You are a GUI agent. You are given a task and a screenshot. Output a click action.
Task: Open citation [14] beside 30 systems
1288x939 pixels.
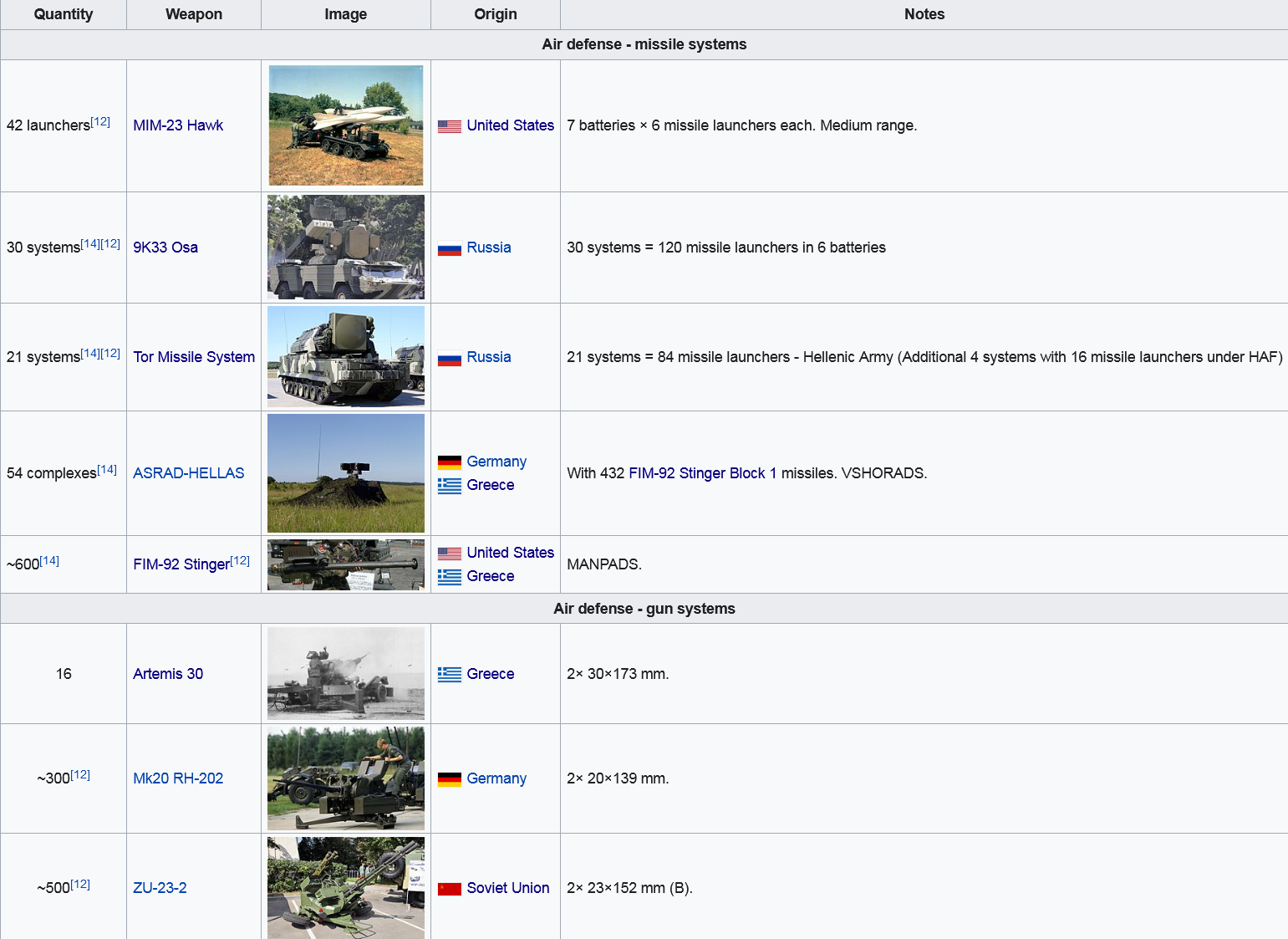point(90,243)
